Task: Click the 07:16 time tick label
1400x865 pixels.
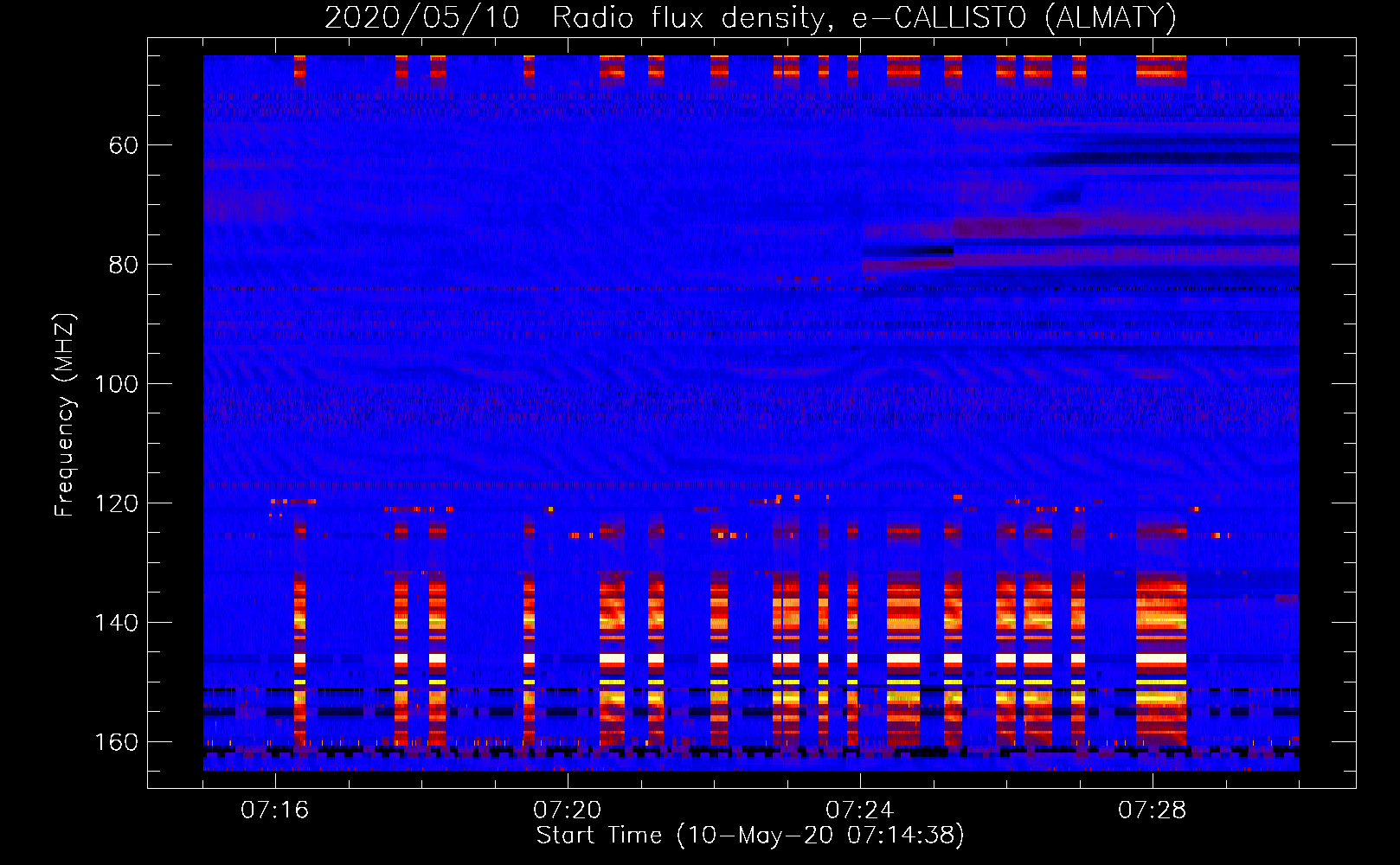Action: 275,811
